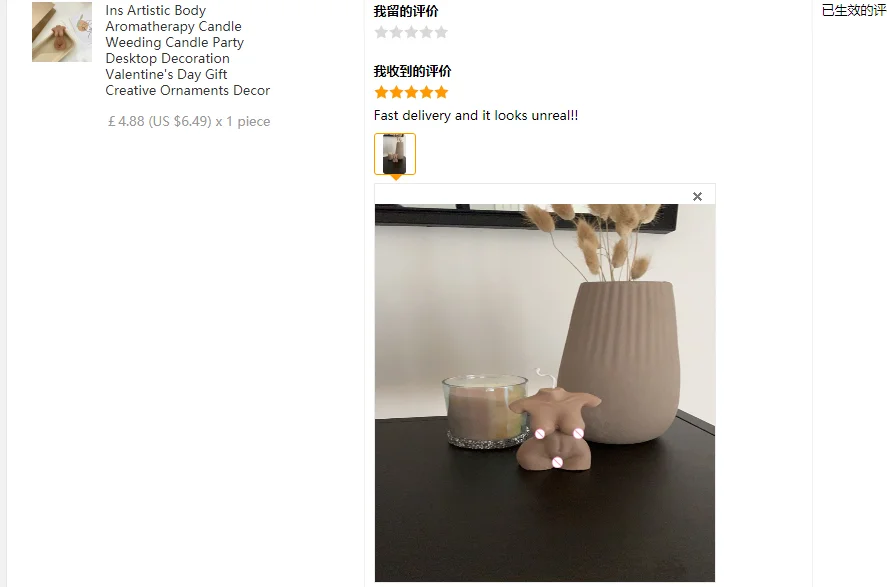Rate one star under 我留的评价
Viewport: 887px width, 587px height.
tap(381, 32)
